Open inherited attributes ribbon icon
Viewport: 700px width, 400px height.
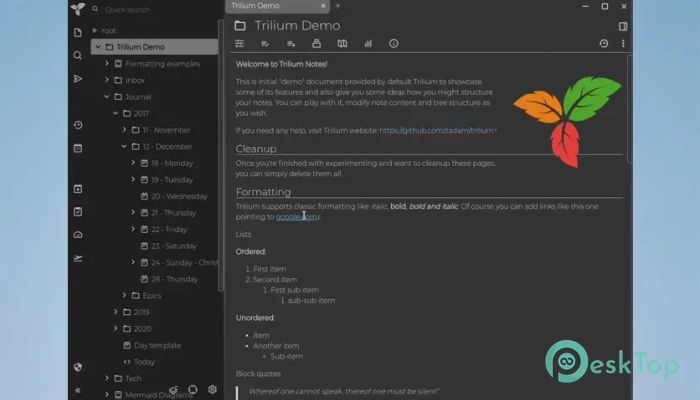pos(291,43)
